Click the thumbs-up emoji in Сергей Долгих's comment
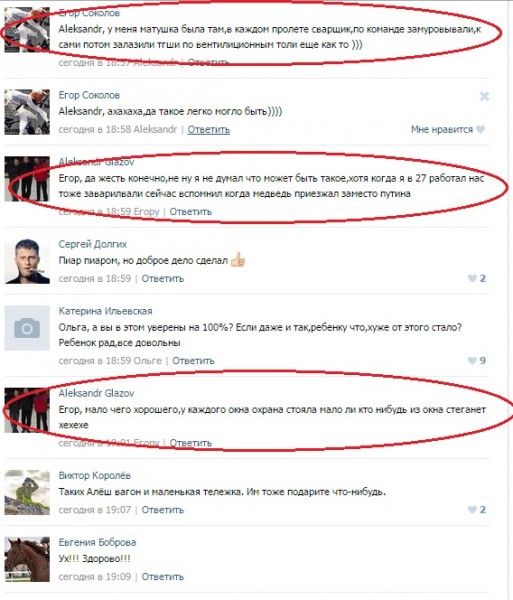The height and width of the screenshot is (600, 513). pyautogui.click(x=238, y=260)
